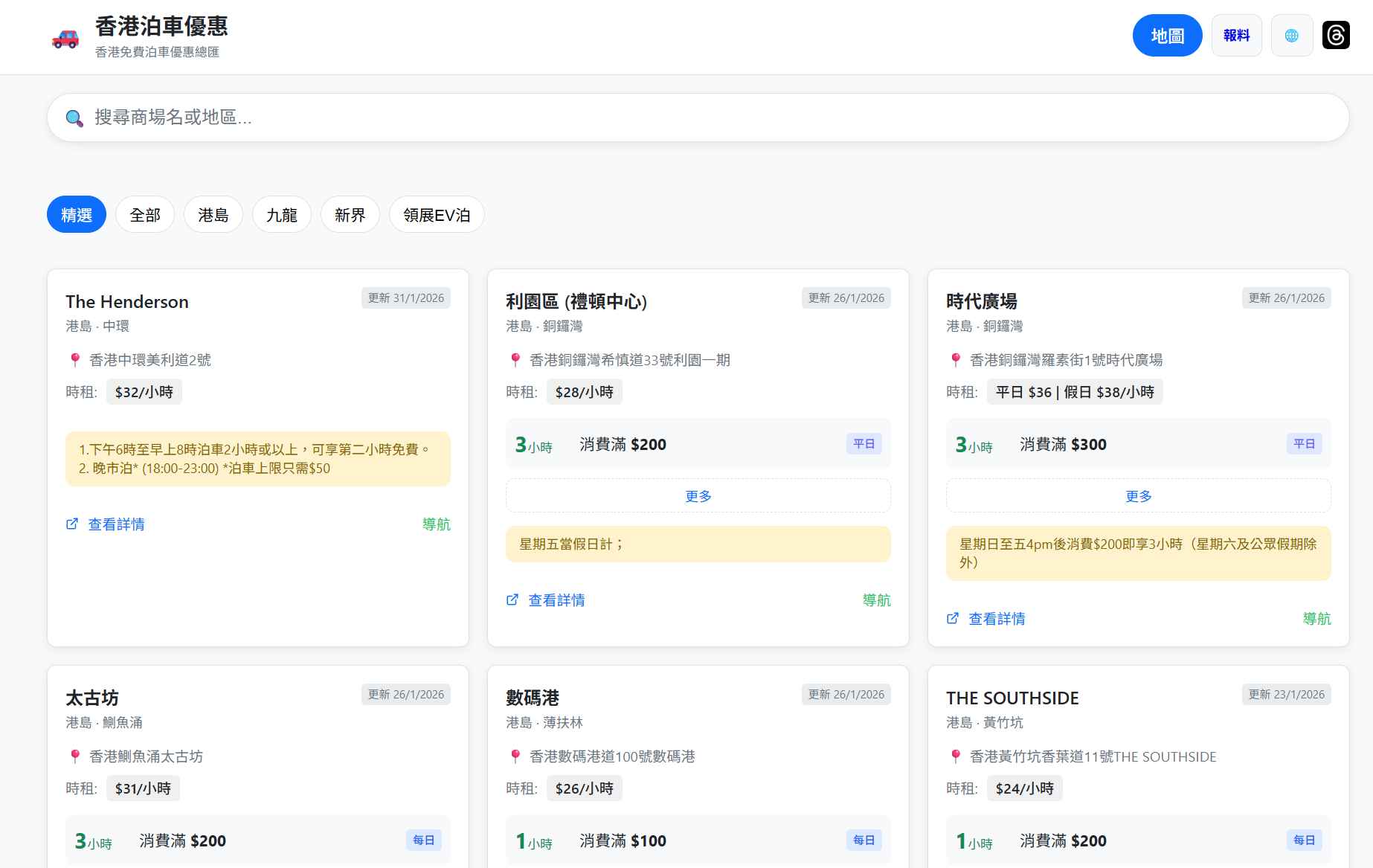The width and height of the screenshot is (1373, 868).
Task: Select the 領展EV泊 filter chip
Action: click(x=437, y=215)
